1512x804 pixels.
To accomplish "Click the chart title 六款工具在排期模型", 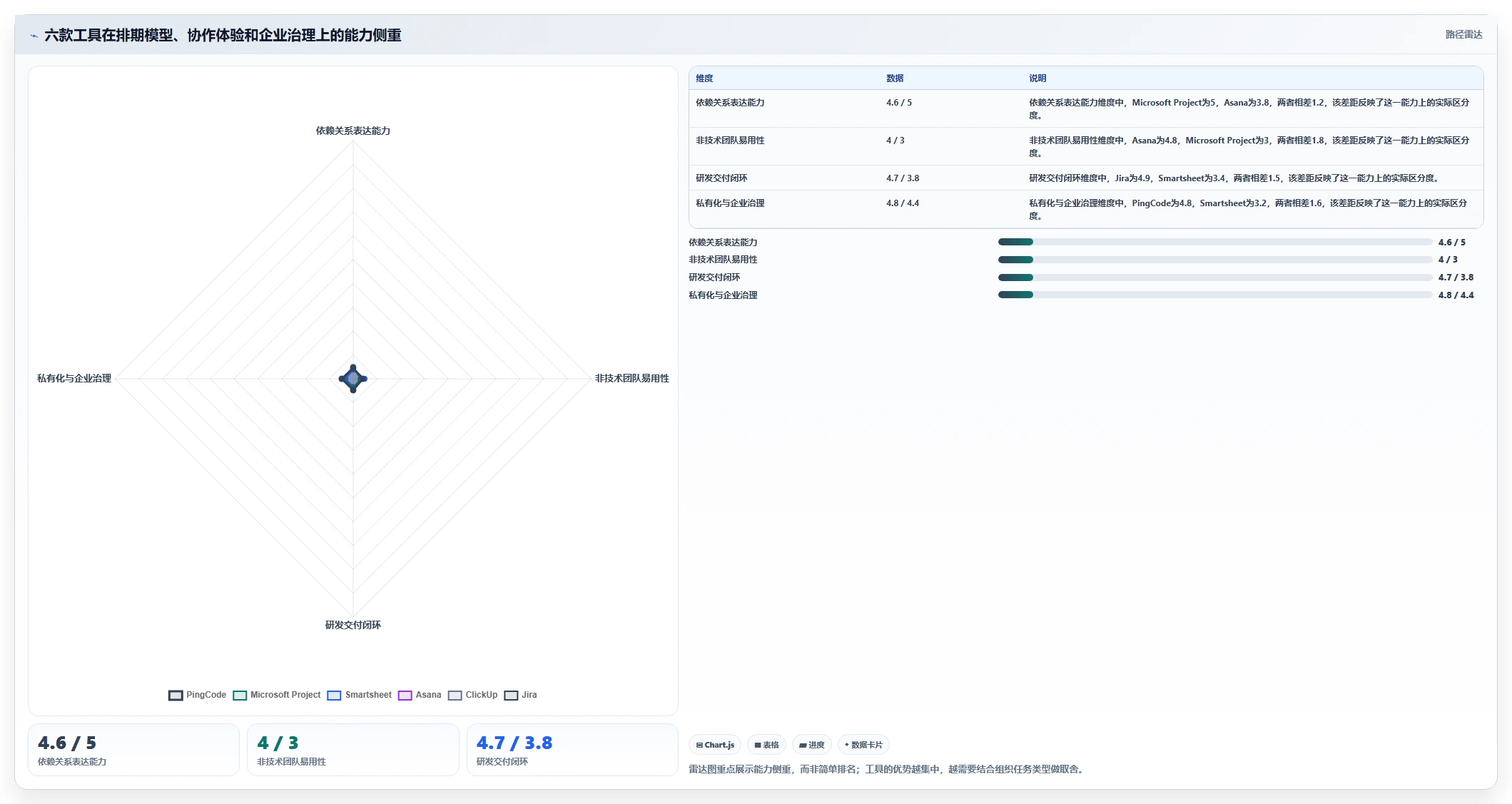I will (223, 35).
